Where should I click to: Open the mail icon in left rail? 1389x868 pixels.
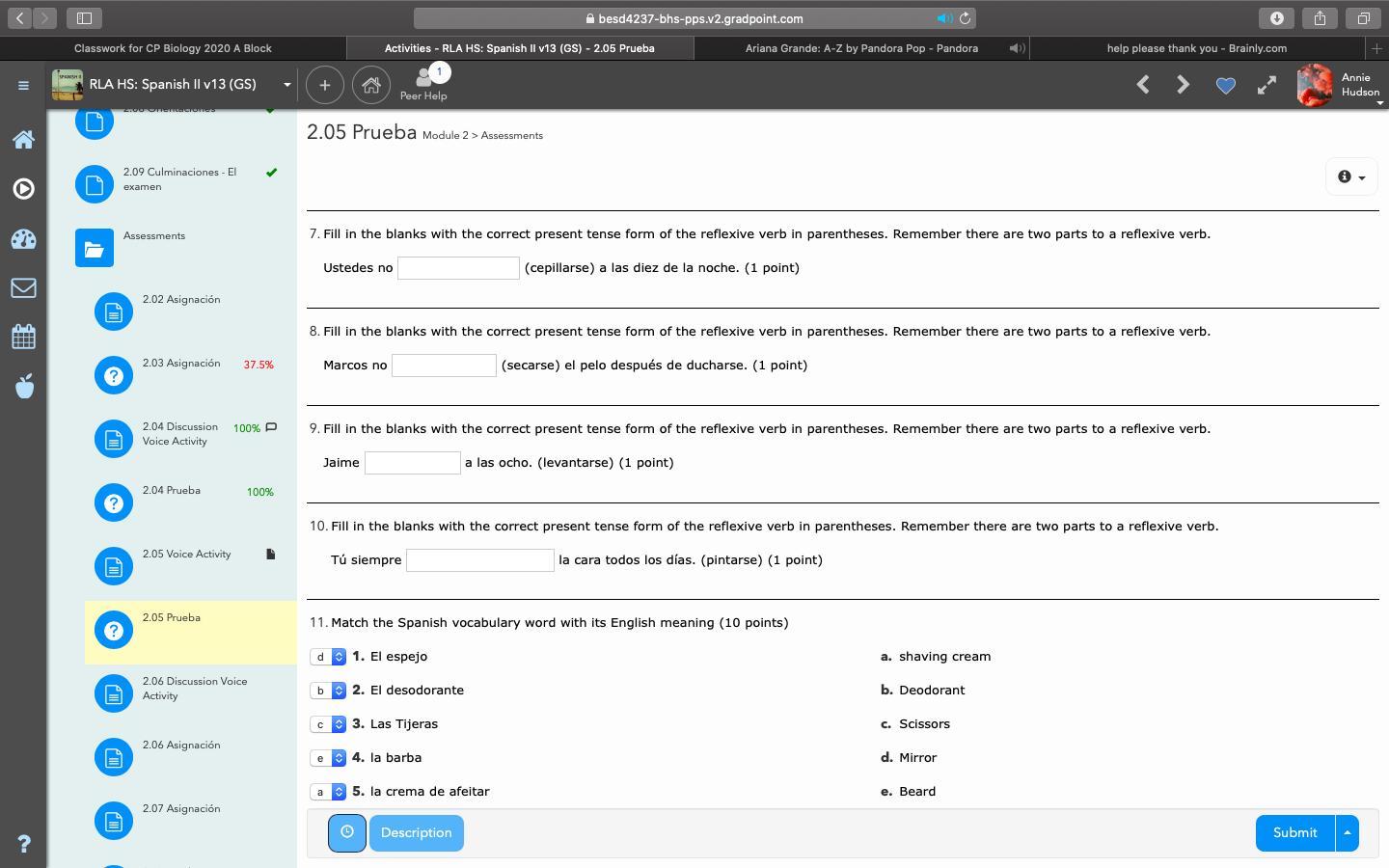(24, 287)
